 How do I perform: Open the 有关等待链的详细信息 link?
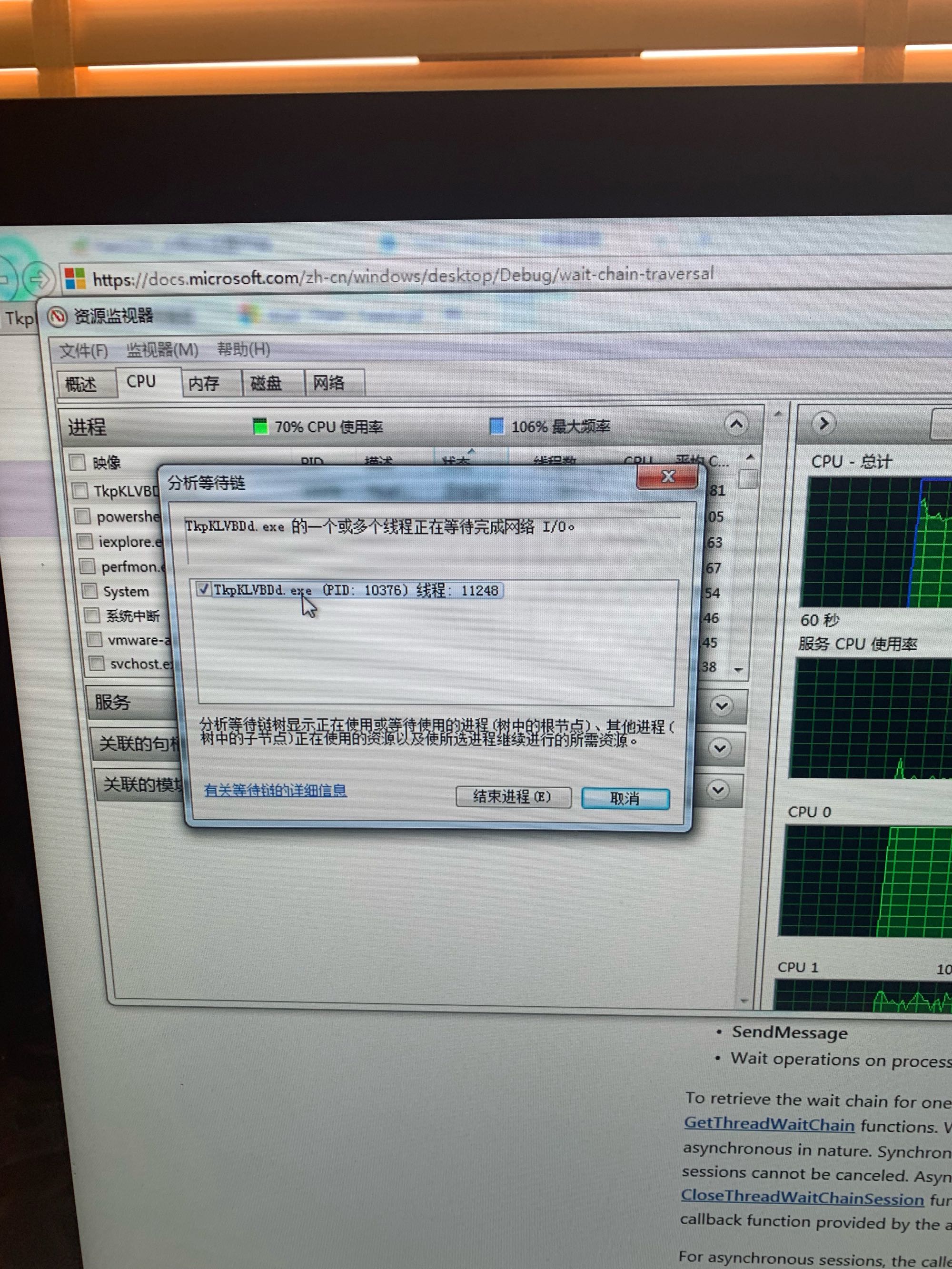tap(276, 791)
